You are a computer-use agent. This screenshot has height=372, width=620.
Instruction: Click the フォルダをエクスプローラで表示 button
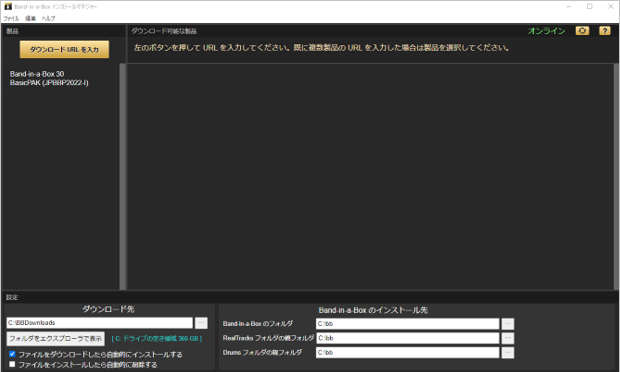coord(55,339)
